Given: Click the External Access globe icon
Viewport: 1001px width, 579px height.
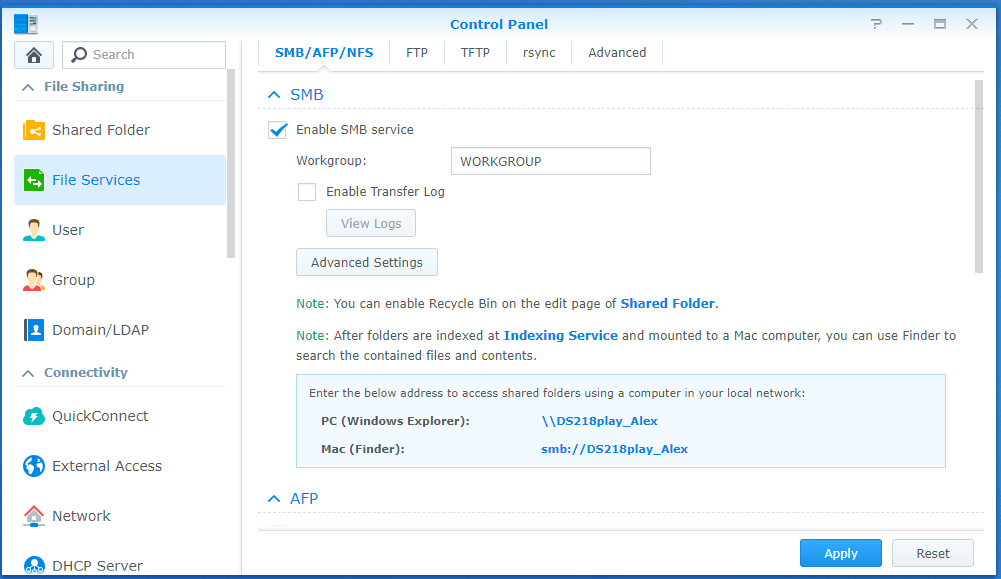Looking at the screenshot, I should tap(34, 466).
